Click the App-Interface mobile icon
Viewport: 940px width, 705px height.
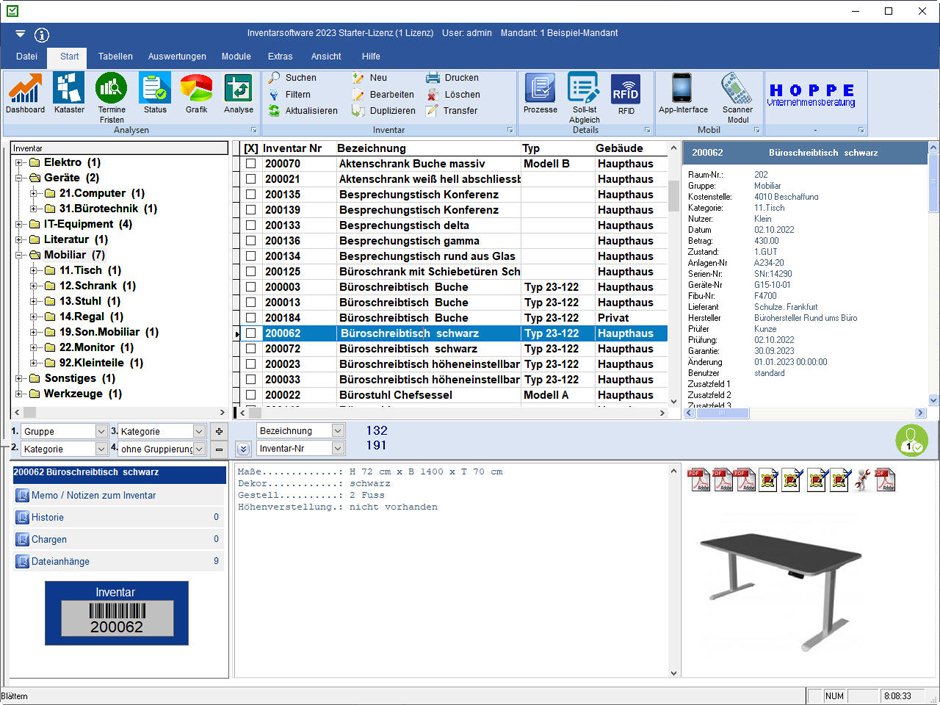pos(682,92)
